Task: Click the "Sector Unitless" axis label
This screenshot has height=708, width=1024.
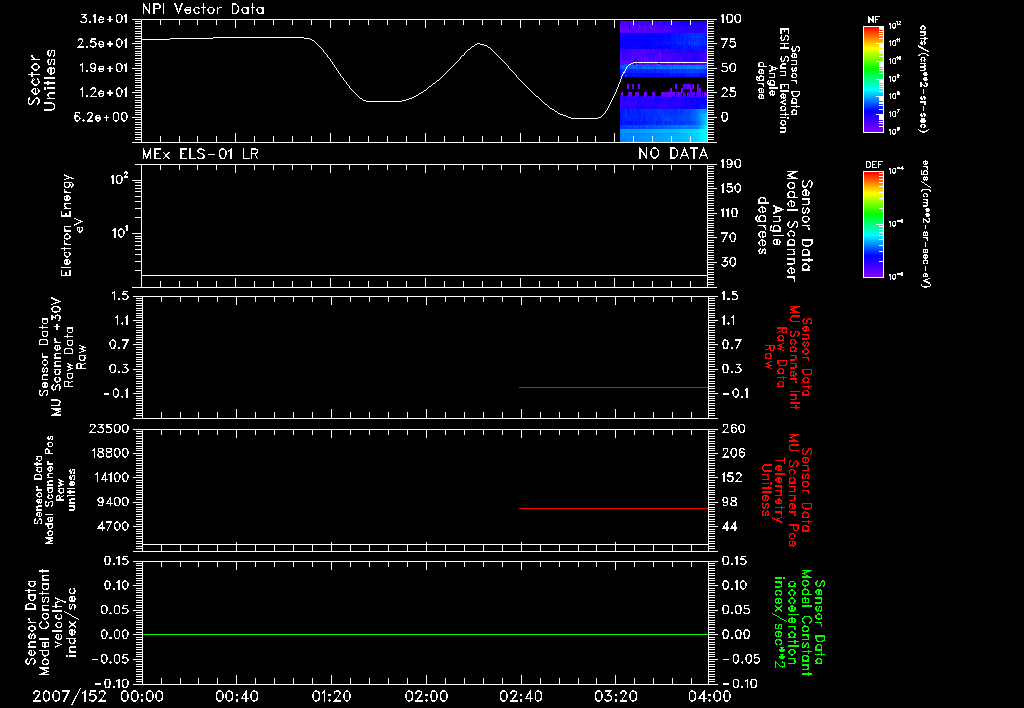Action: (42, 81)
